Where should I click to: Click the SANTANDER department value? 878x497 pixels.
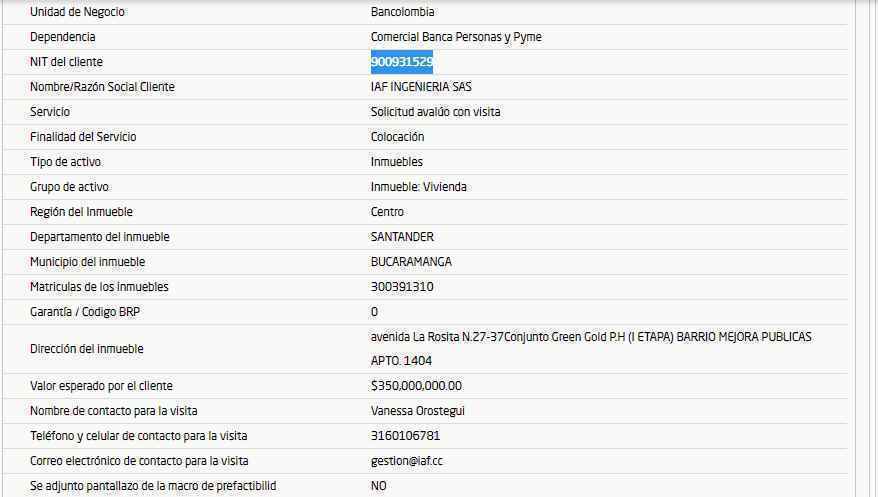(402, 237)
